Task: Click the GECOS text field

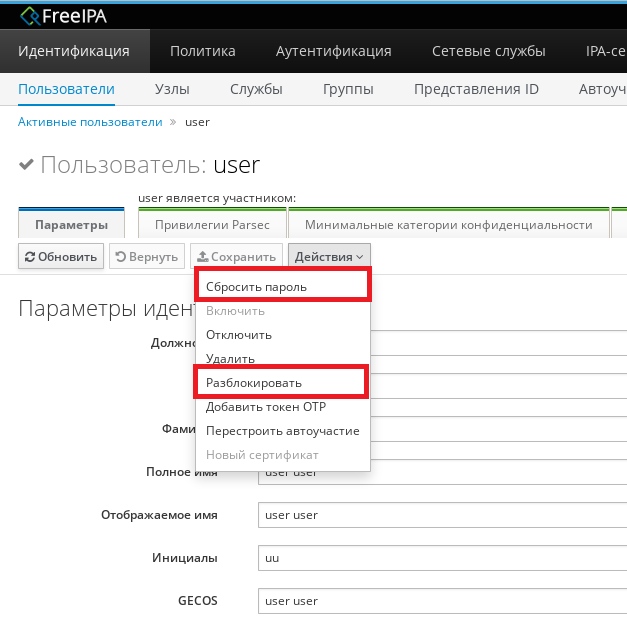Action: [x=440, y=601]
